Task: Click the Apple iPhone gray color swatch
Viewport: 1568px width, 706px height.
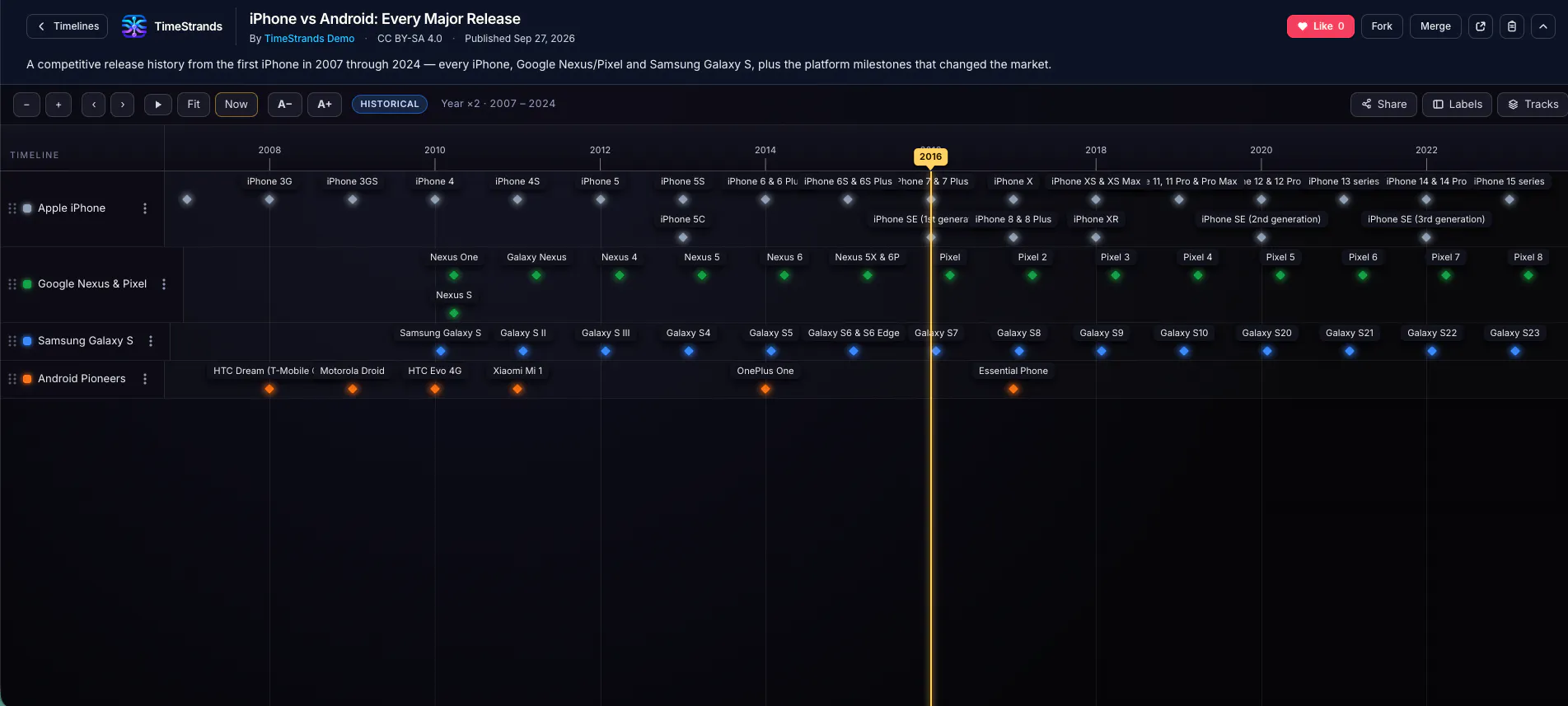Action: point(27,208)
